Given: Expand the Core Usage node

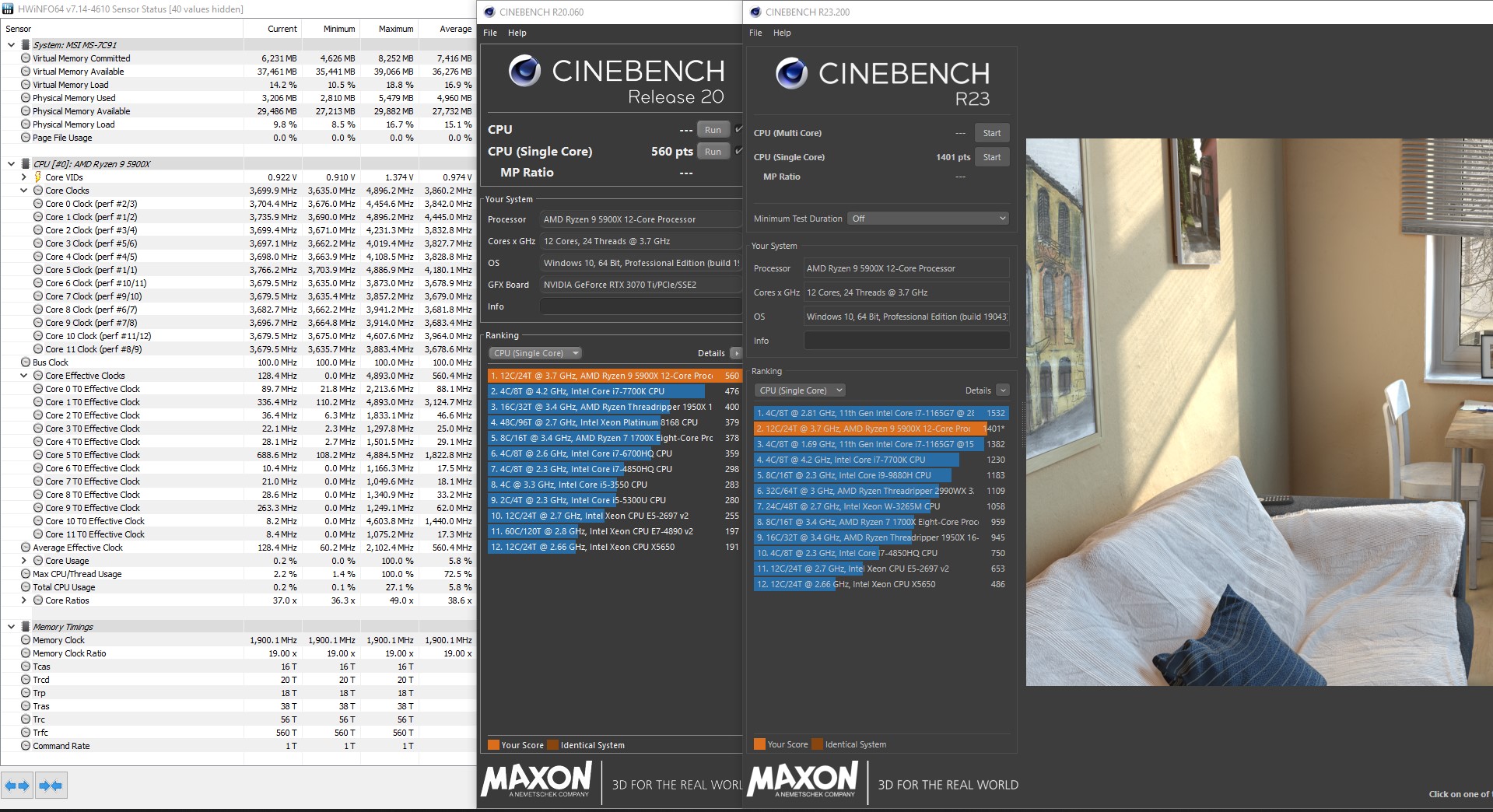Looking at the screenshot, I should (x=24, y=561).
